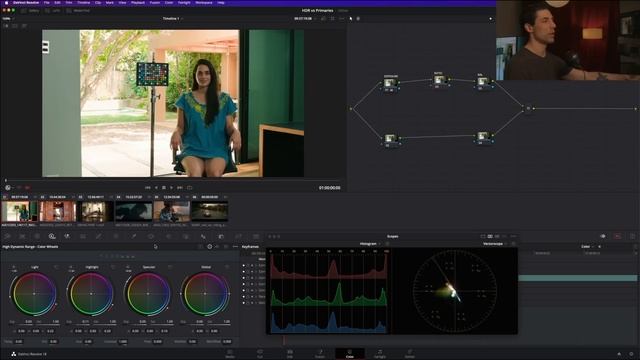The width and height of the screenshot is (640, 360).
Task: Play the clip forward
Action: [x=171, y=188]
